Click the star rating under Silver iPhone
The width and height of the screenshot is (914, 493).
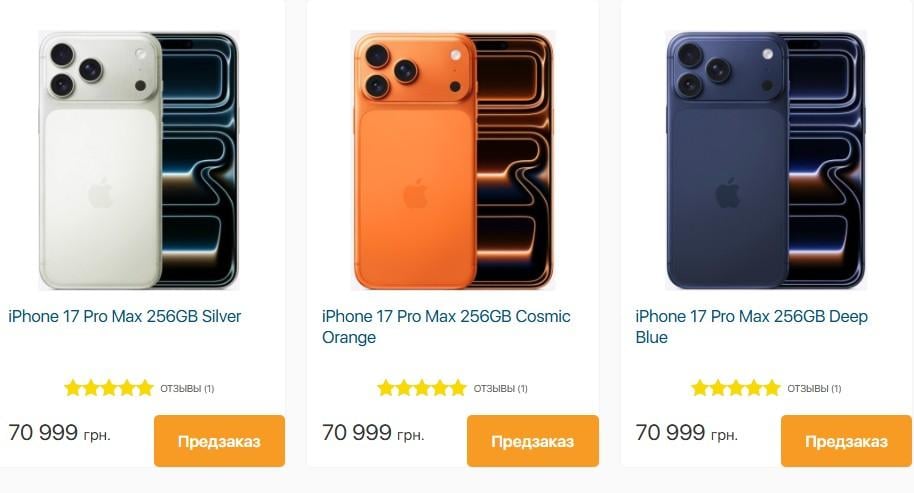(109, 388)
